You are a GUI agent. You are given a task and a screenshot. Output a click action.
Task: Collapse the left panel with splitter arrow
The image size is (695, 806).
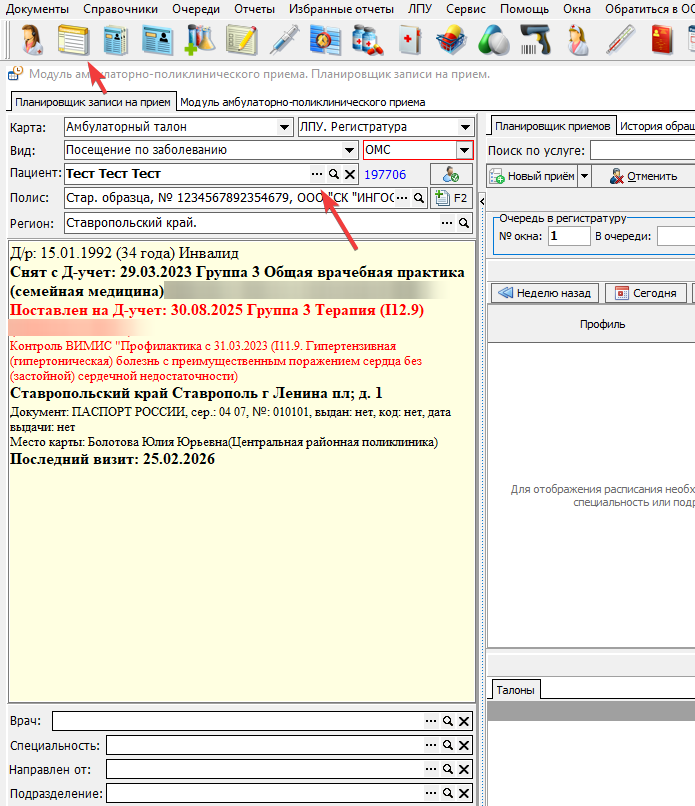click(482, 201)
